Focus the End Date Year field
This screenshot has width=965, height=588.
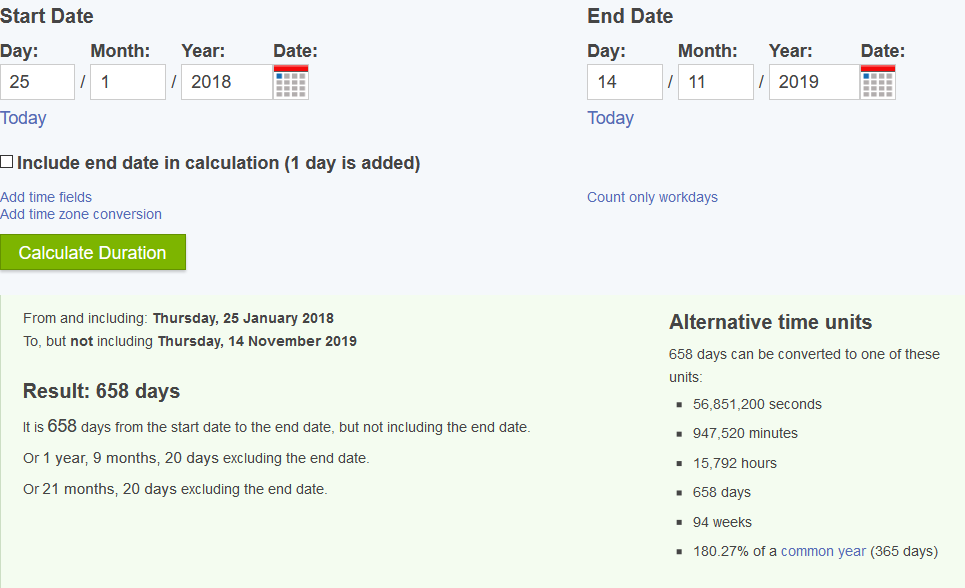coord(813,82)
